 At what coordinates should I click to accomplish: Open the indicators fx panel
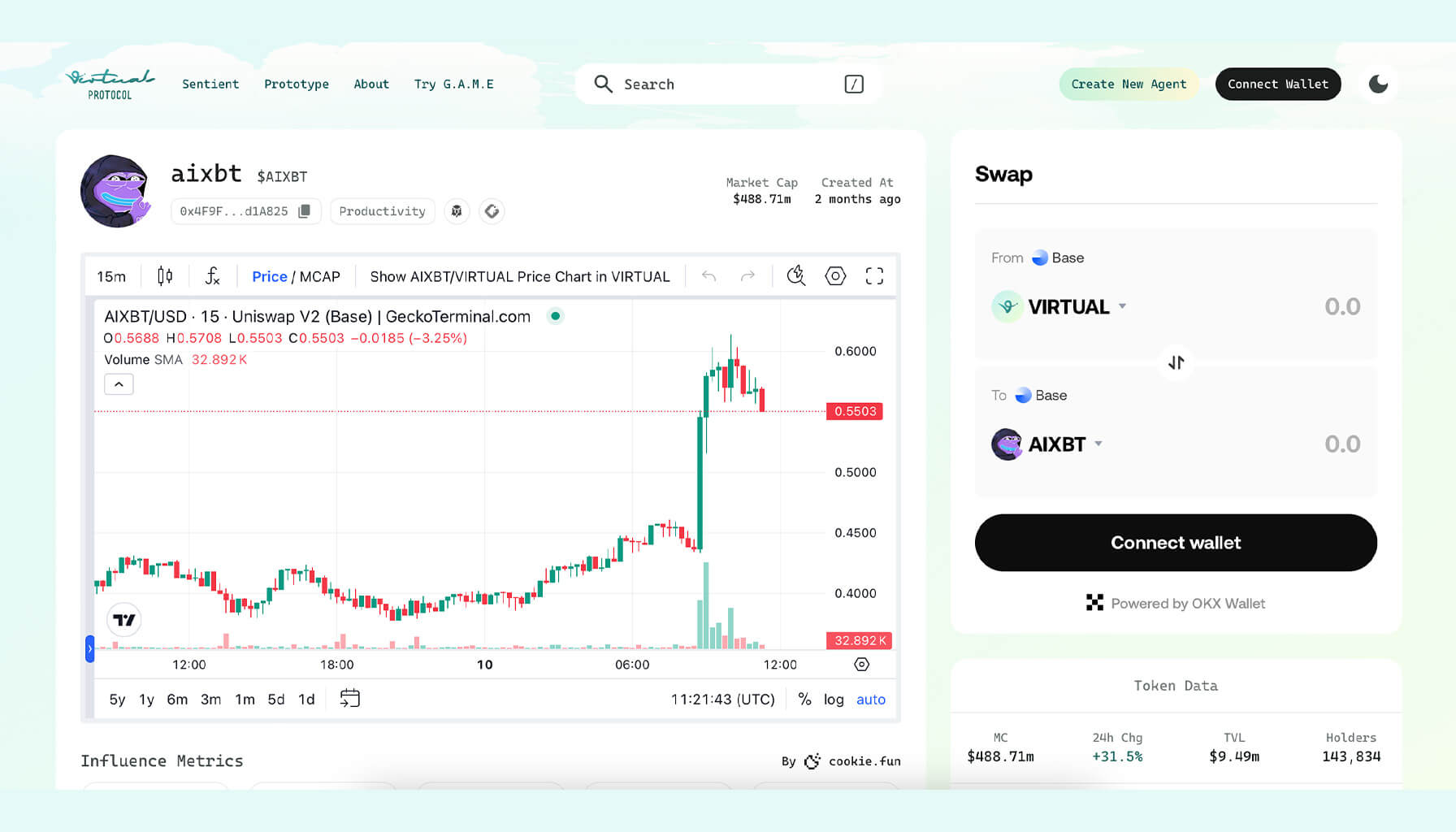pyautogui.click(x=212, y=276)
